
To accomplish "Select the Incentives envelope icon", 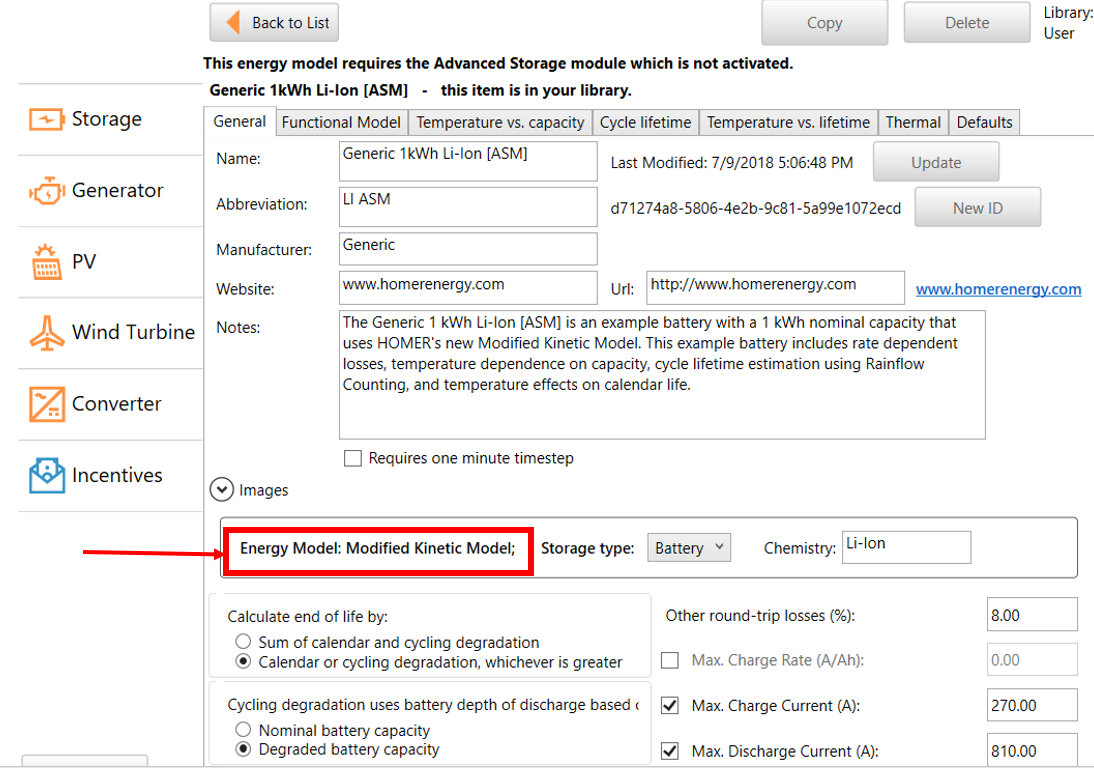I will click(x=46, y=475).
